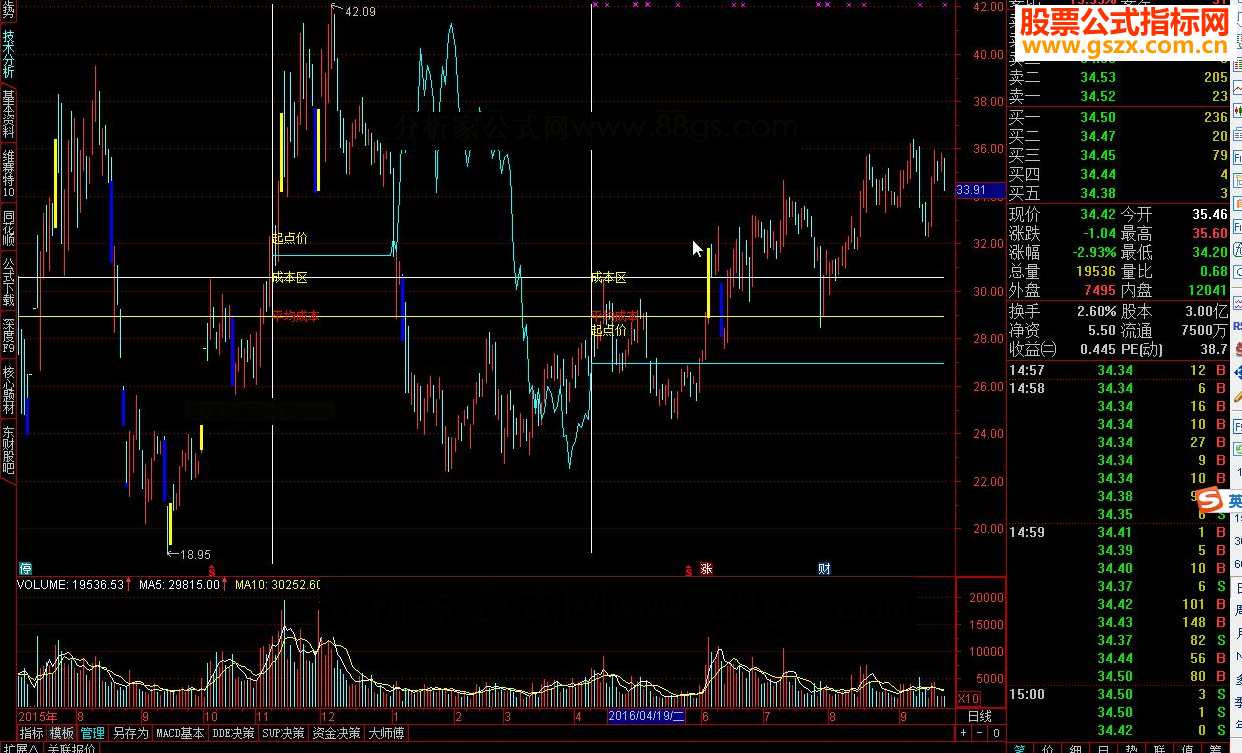Click the left 平均成本 chart label
Viewport: 1242px width, 753px height.
point(296,316)
